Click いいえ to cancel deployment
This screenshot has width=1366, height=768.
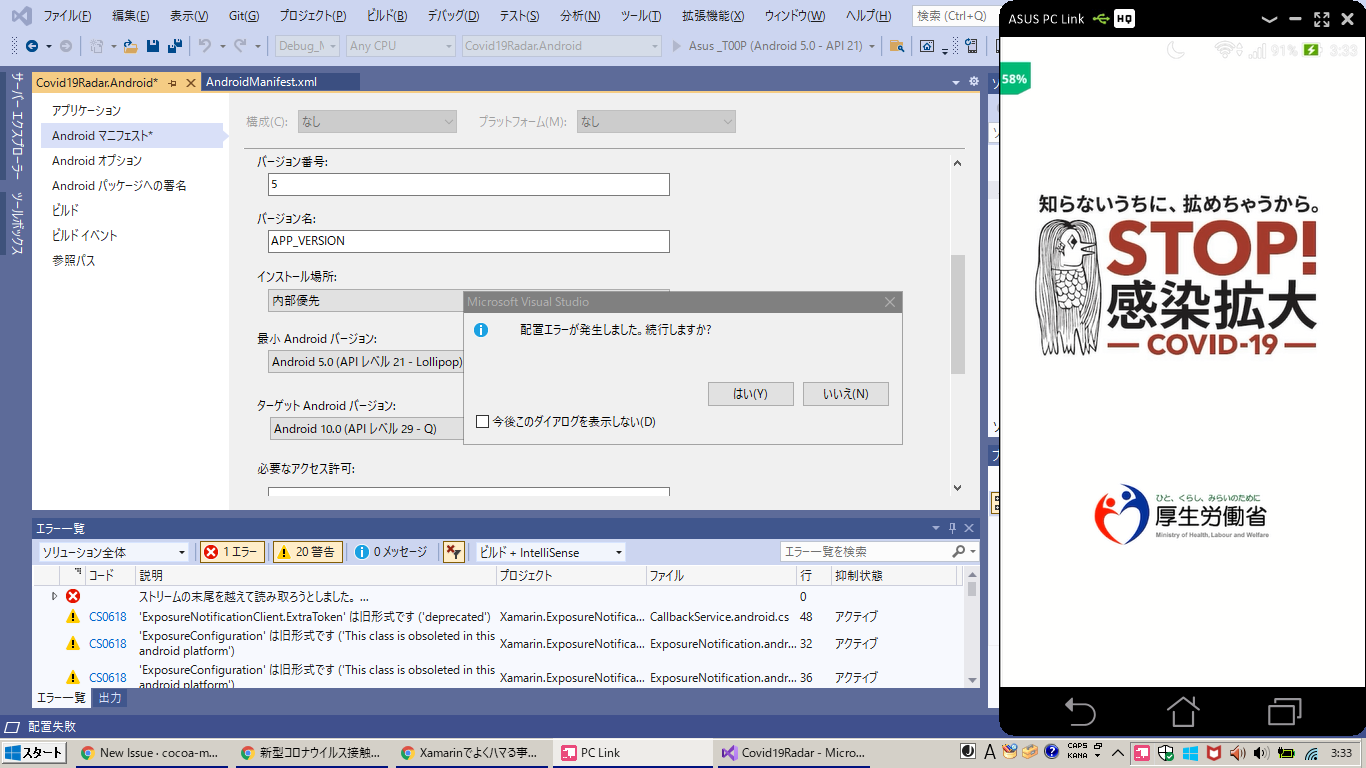(845, 393)
